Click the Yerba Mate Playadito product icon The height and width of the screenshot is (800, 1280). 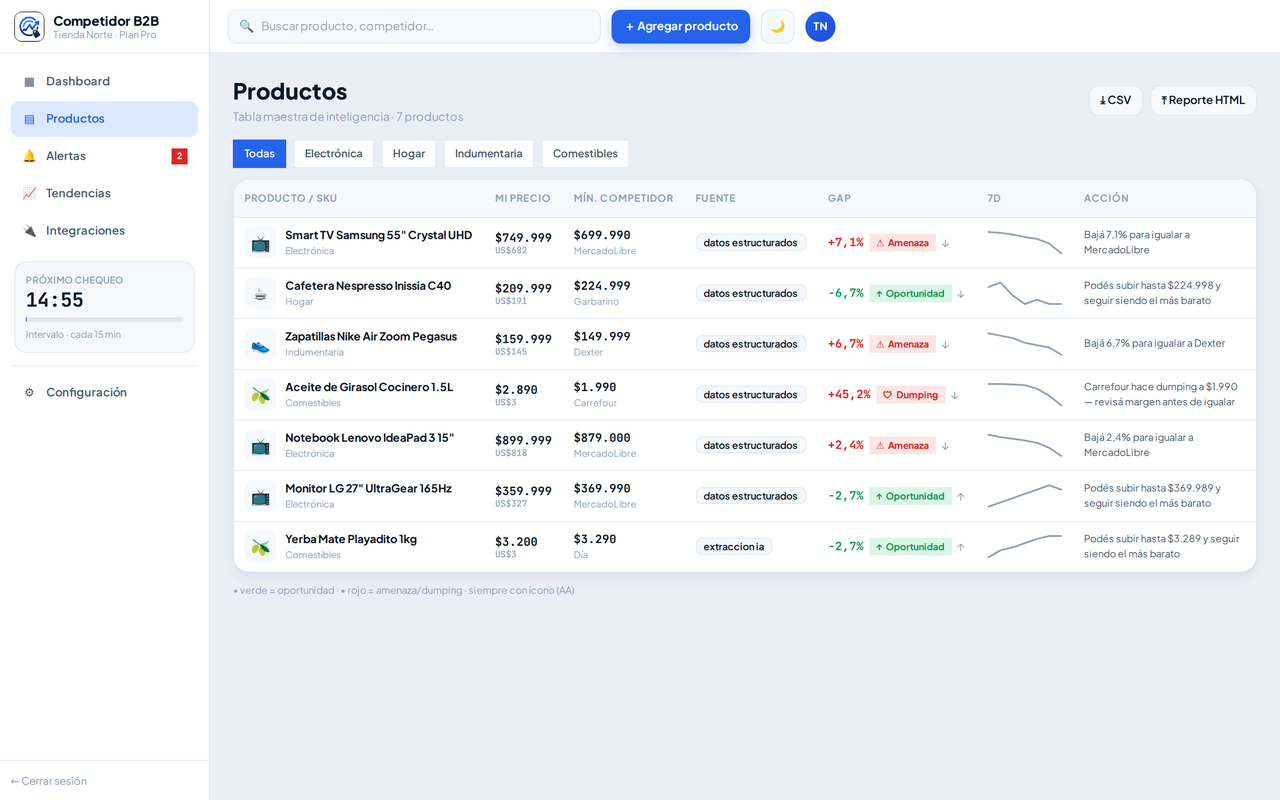click(260, 547)
